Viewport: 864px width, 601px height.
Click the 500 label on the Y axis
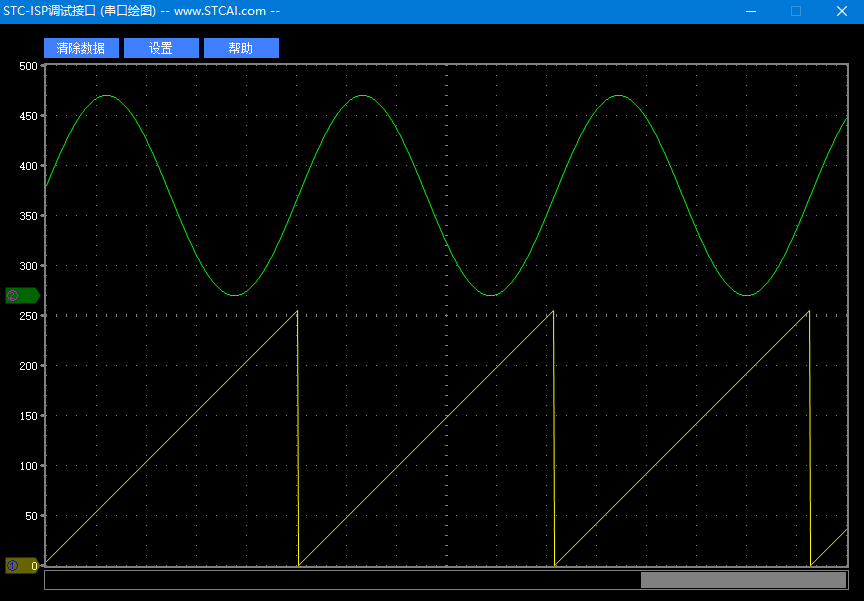(x=28, y=66)
